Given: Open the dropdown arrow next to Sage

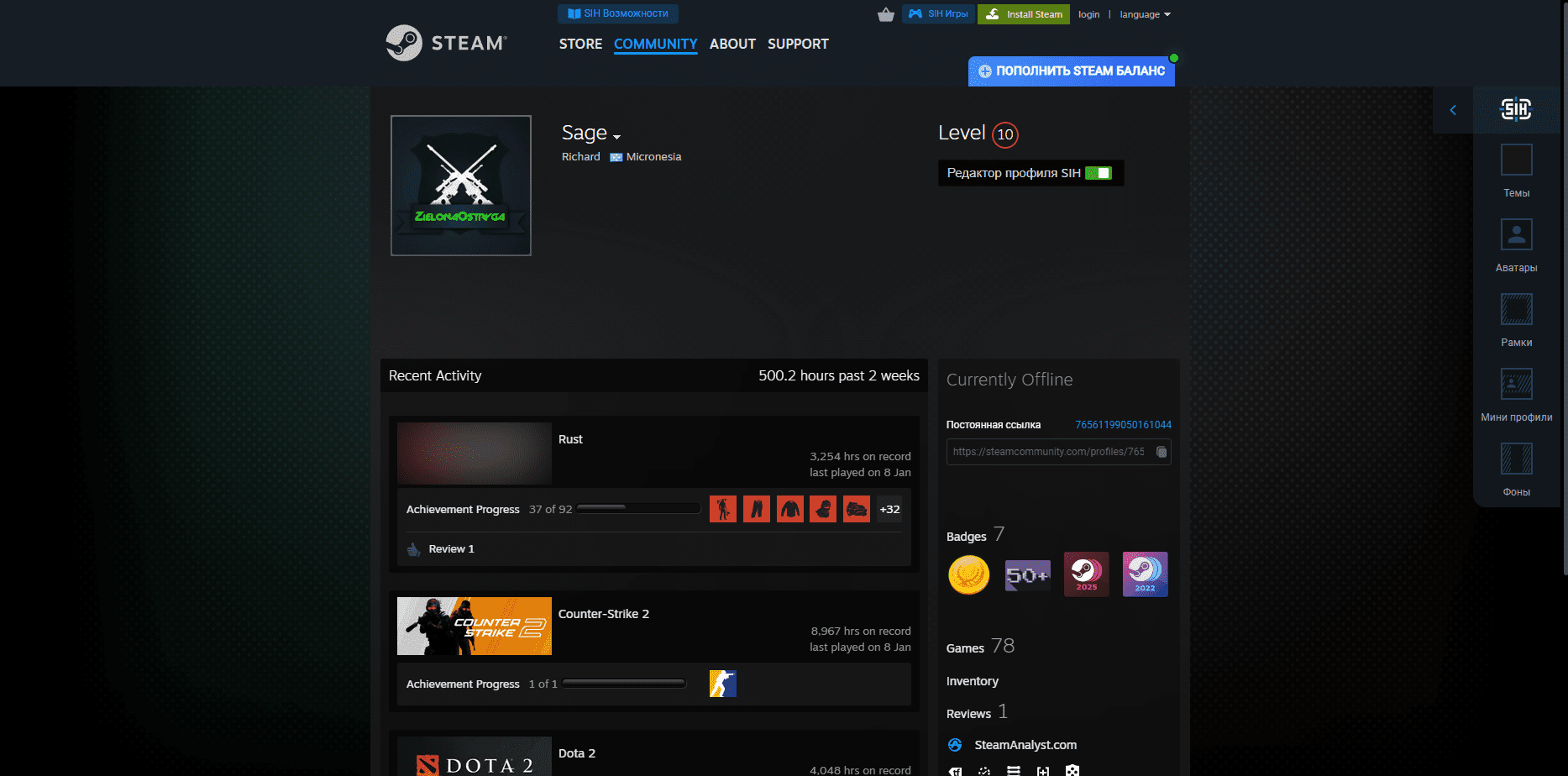Looking at the screenshot, I should coord(617,135).
